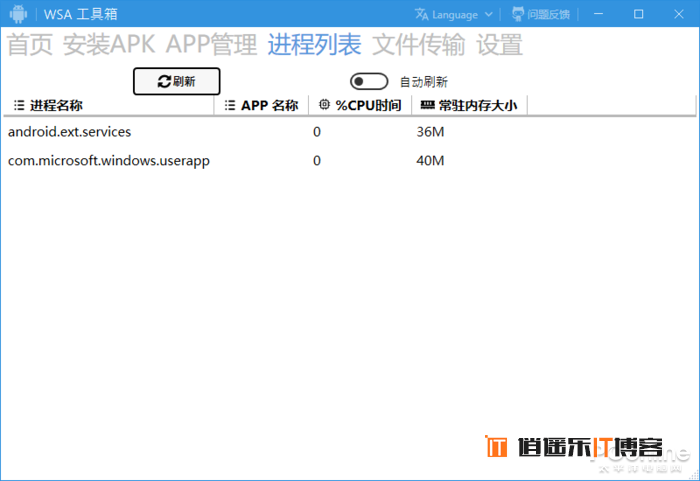Select the 进程列表 tab
This screenshot has width=700, height=481.
[314, 45]
